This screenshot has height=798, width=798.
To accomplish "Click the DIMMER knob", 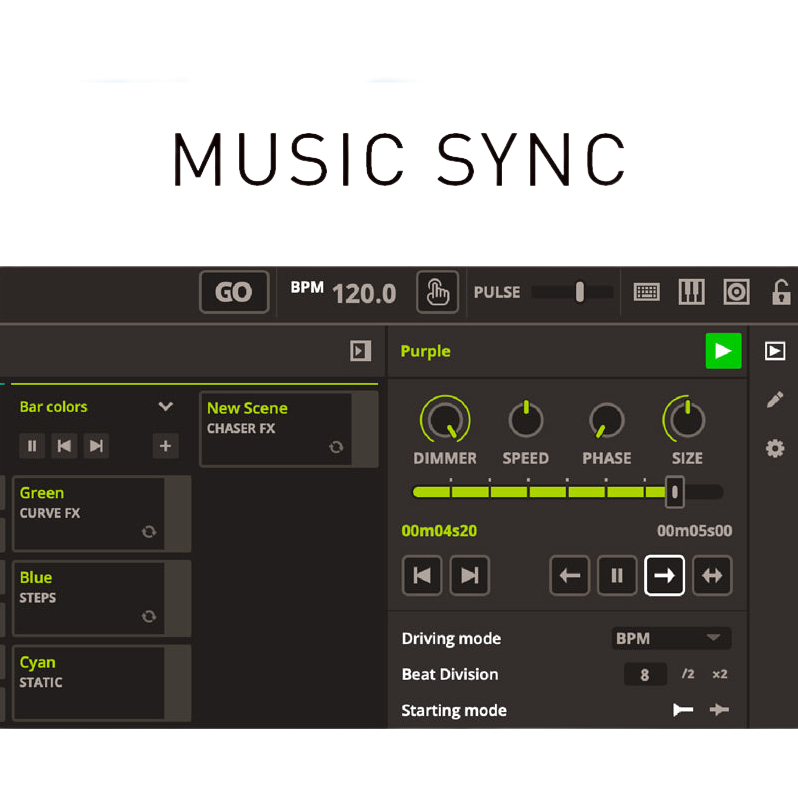I will pos(445,419).
